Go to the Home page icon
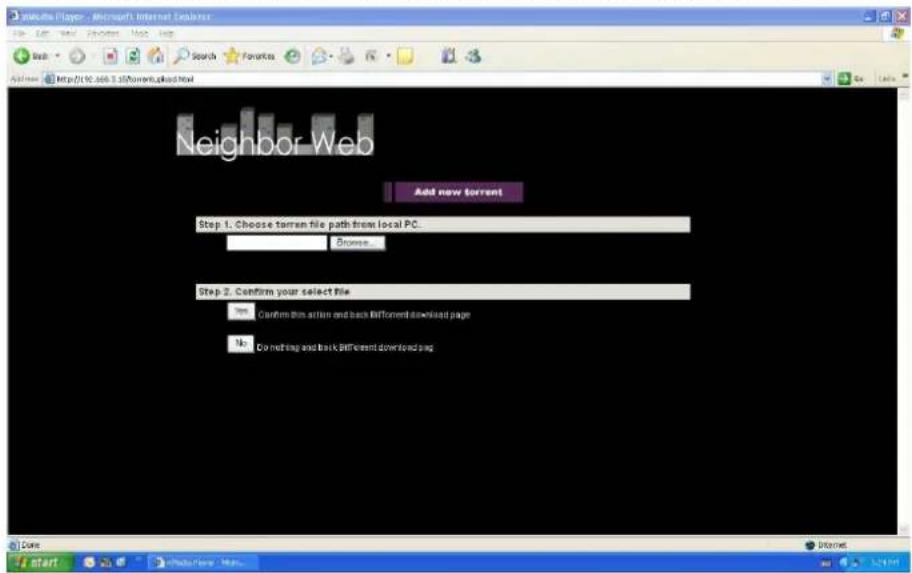Screen dimensions: 912x573 [156, 56]
